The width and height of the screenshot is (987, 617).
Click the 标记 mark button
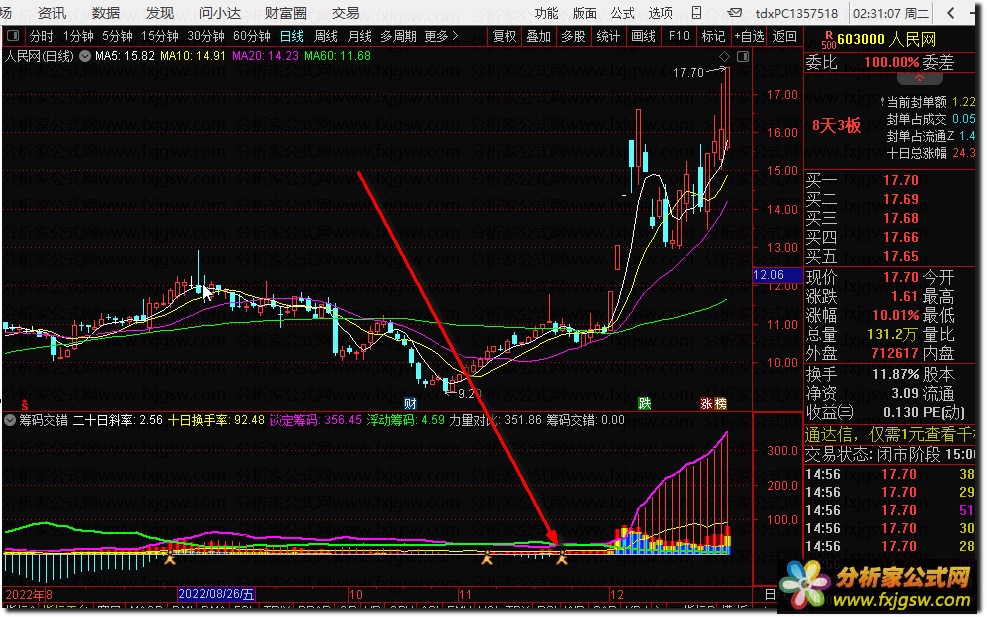[713, 37]
